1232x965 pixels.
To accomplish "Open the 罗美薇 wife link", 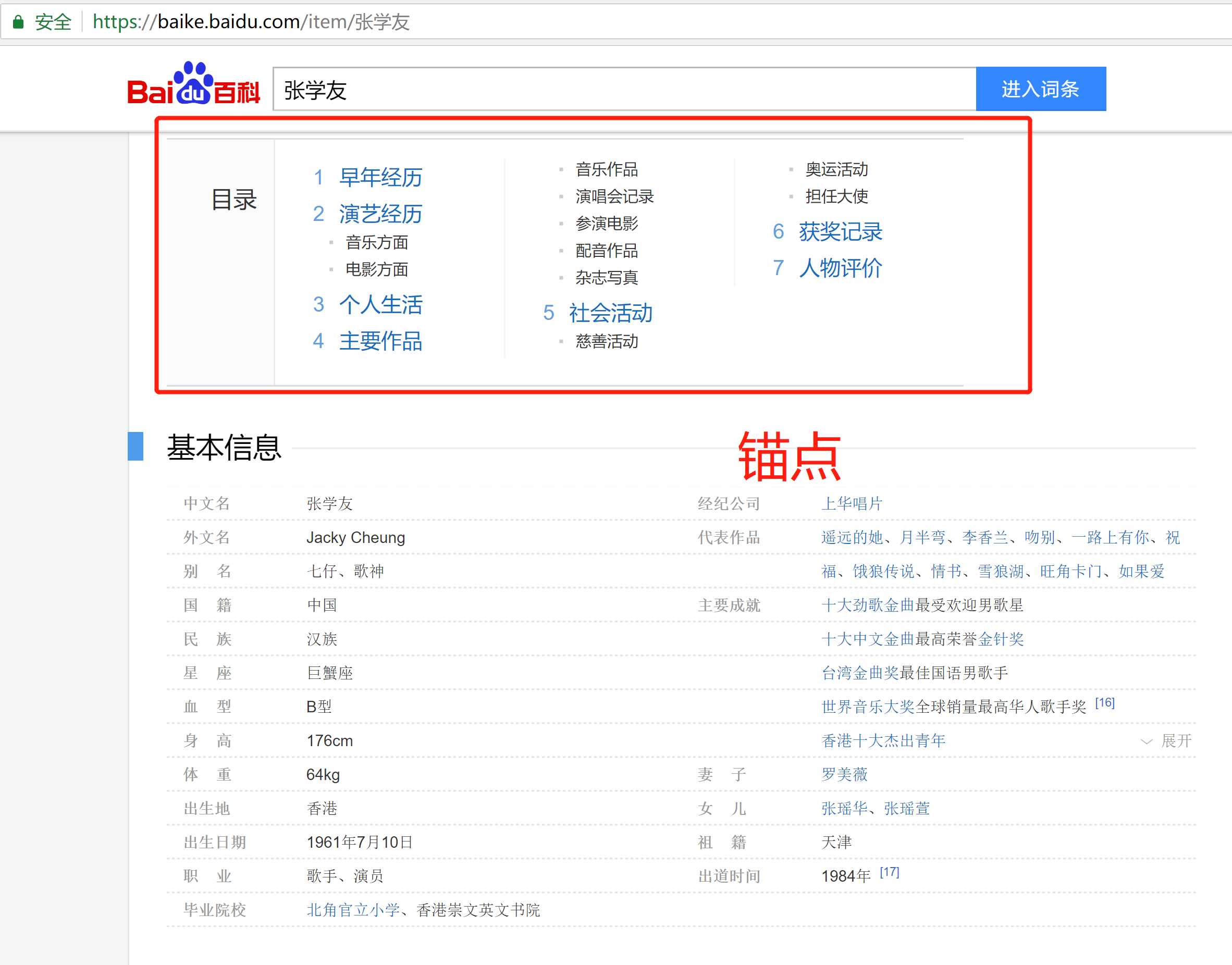I will tap(844, 774).
